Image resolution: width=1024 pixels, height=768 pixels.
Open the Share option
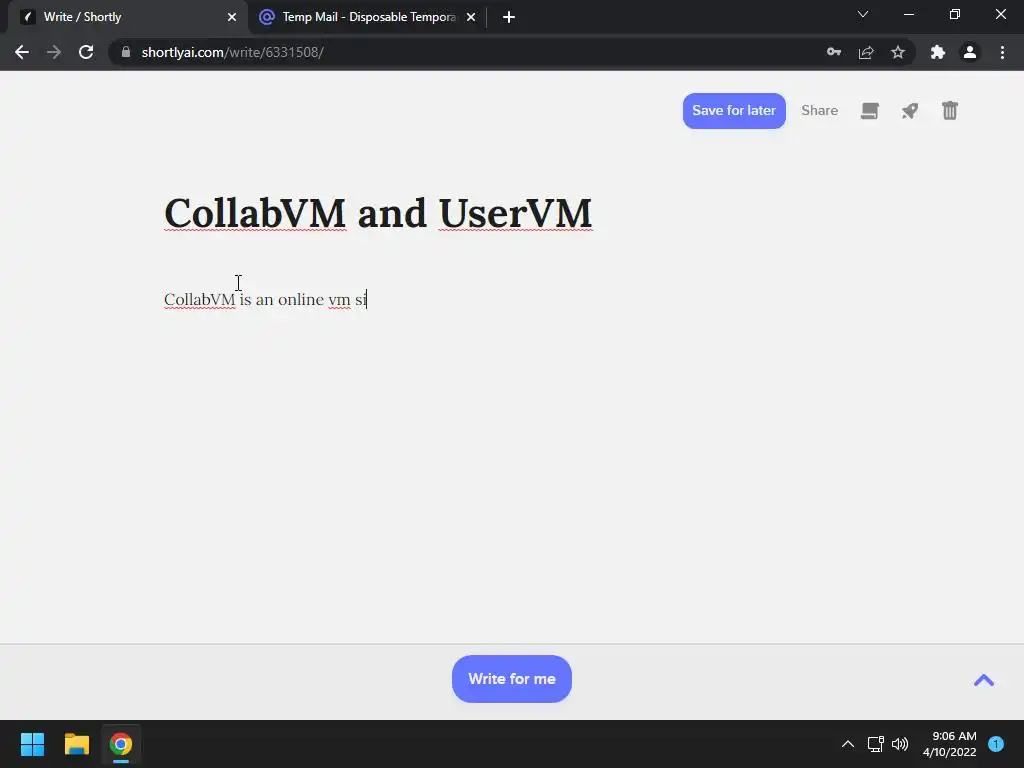819,110
